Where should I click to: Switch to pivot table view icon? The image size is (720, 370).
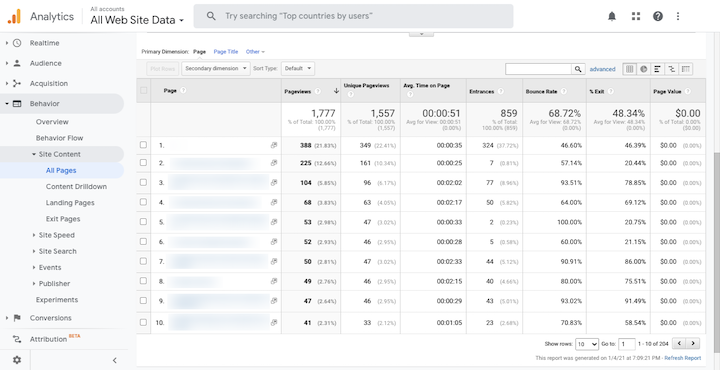coord(686,69)
